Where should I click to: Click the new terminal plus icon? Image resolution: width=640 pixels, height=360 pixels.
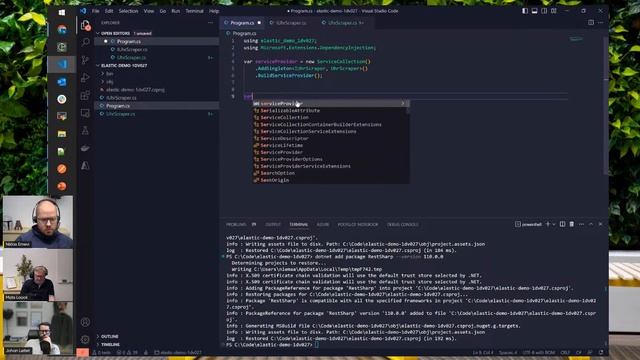coord(548,224)
